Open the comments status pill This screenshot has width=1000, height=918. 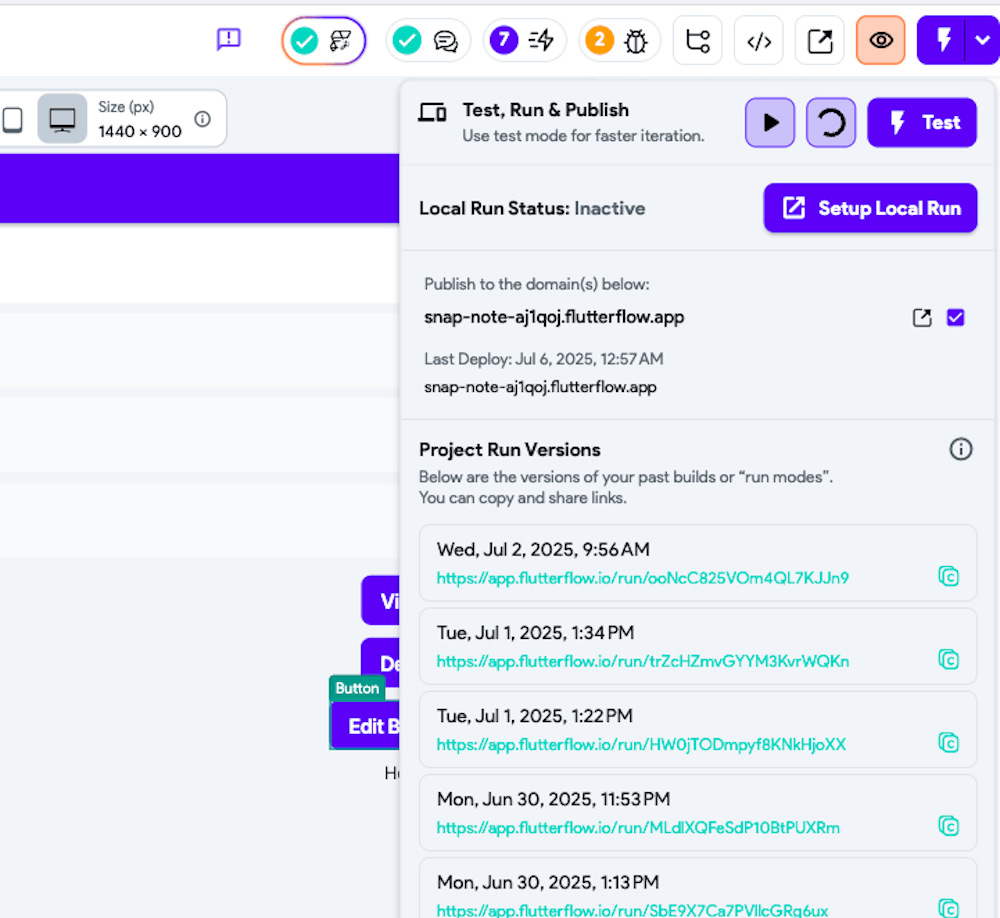coord(427,41)
